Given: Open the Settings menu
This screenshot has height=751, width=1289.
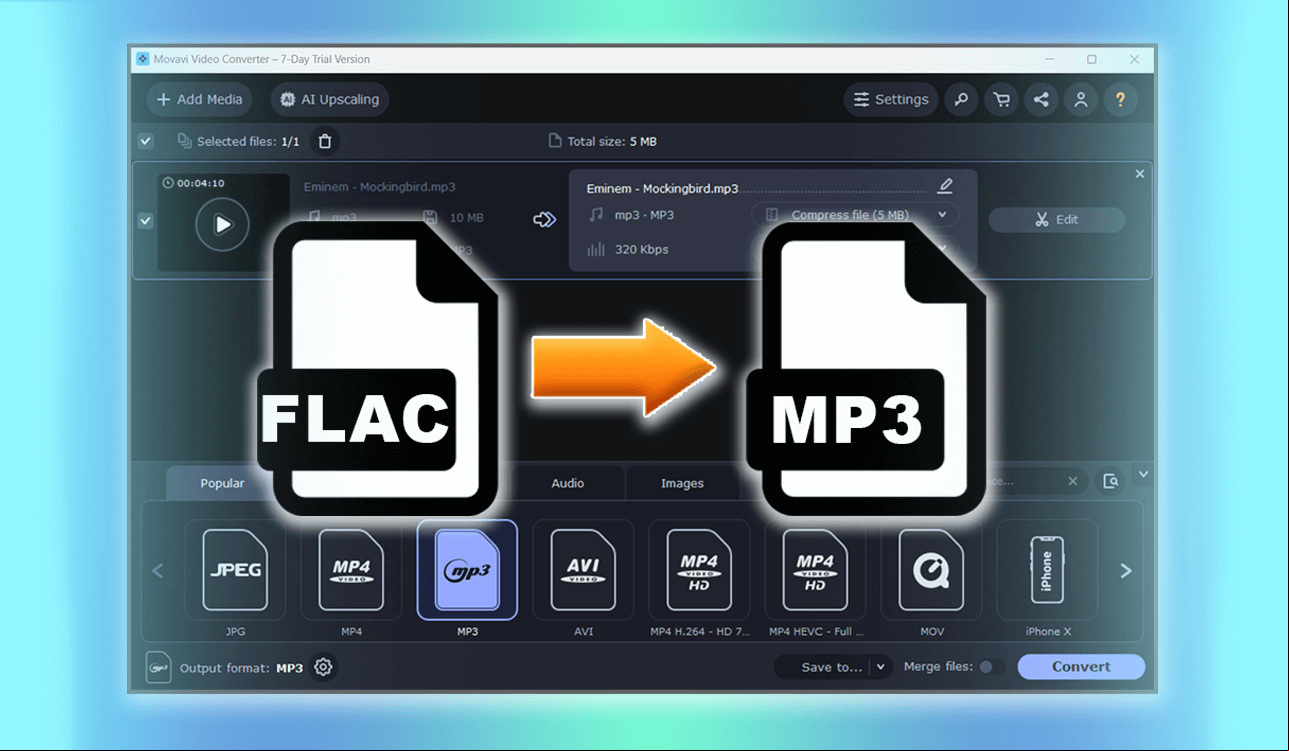Looking at the screenshot, I should (x=891, y=99).
